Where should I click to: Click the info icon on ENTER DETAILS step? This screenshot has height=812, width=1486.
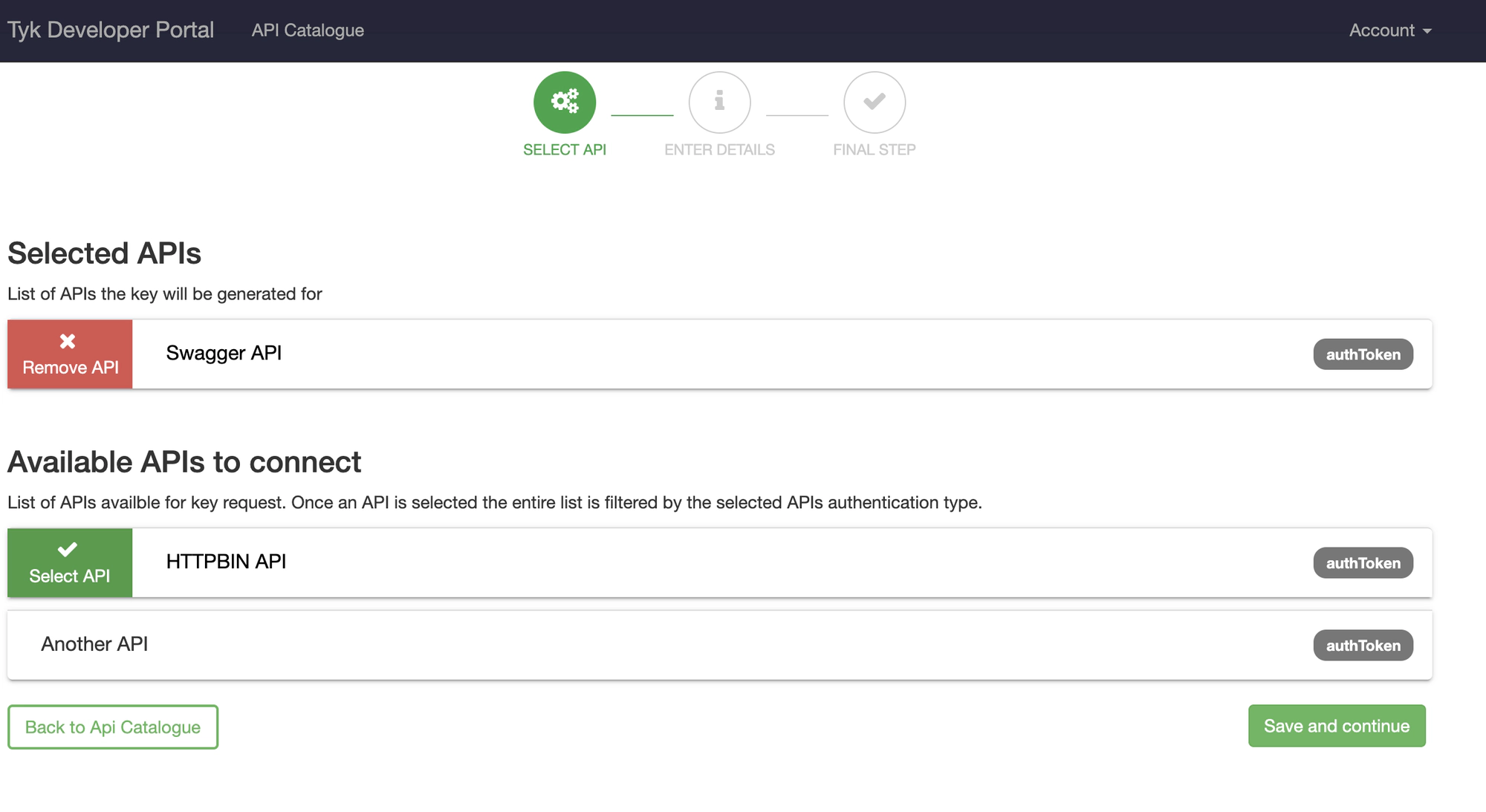(720, 101)
